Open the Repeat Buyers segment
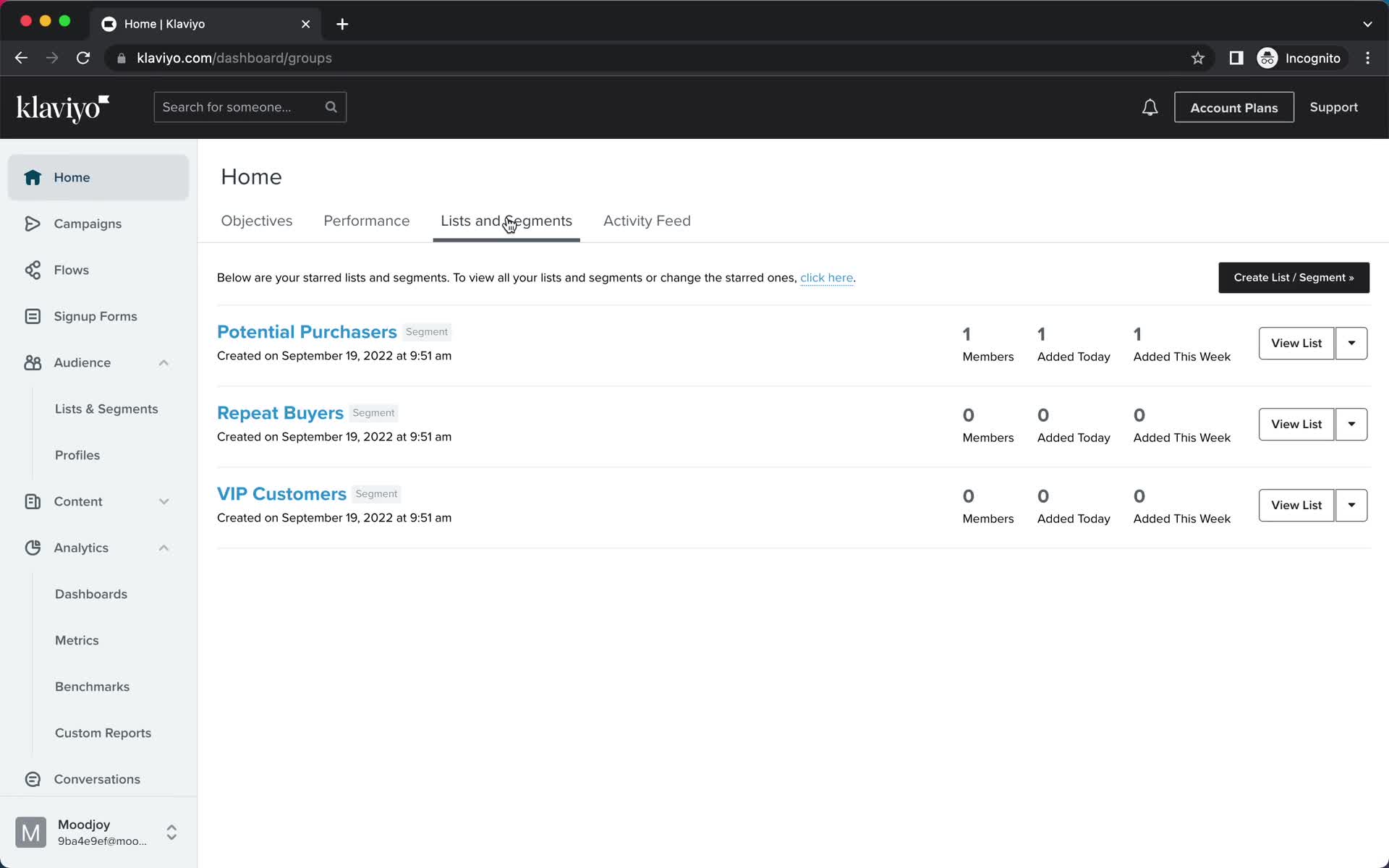The width and height of the screenshot is (1389, 868). point(280,413)
